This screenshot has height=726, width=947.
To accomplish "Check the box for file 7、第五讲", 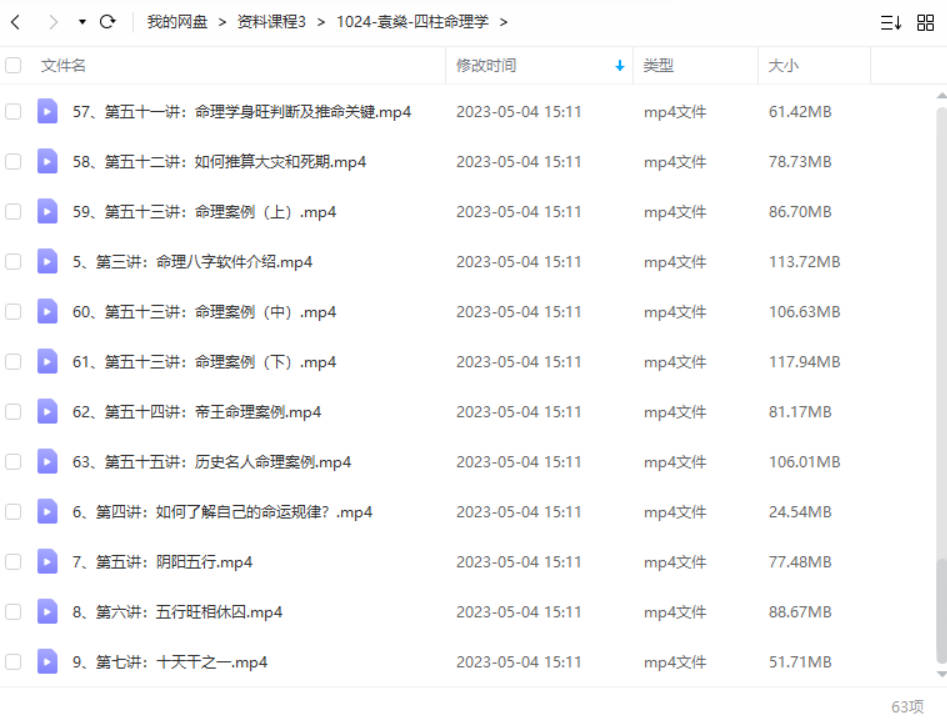I will [x=13, y=562].
